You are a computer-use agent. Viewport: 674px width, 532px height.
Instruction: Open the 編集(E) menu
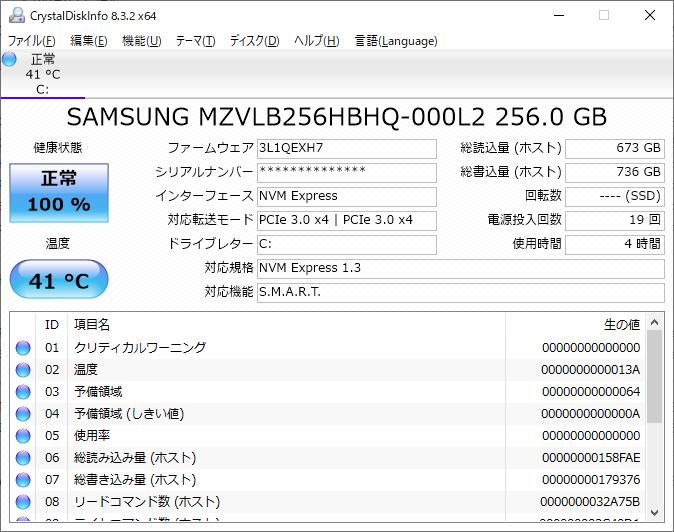[89, 41]
